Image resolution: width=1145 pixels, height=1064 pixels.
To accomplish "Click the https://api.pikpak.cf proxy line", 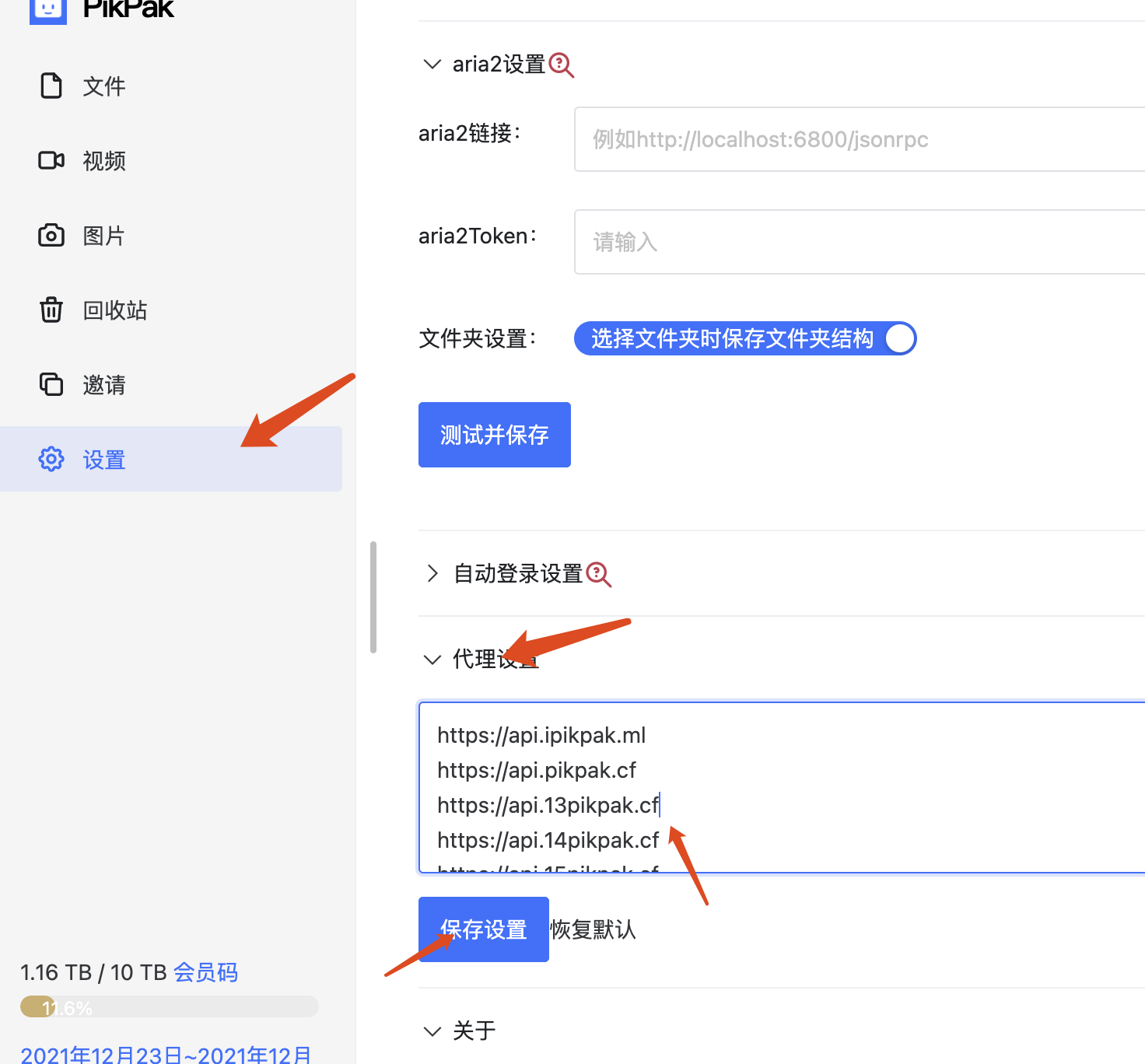I will pyautogui.click(x=537, y=770).
